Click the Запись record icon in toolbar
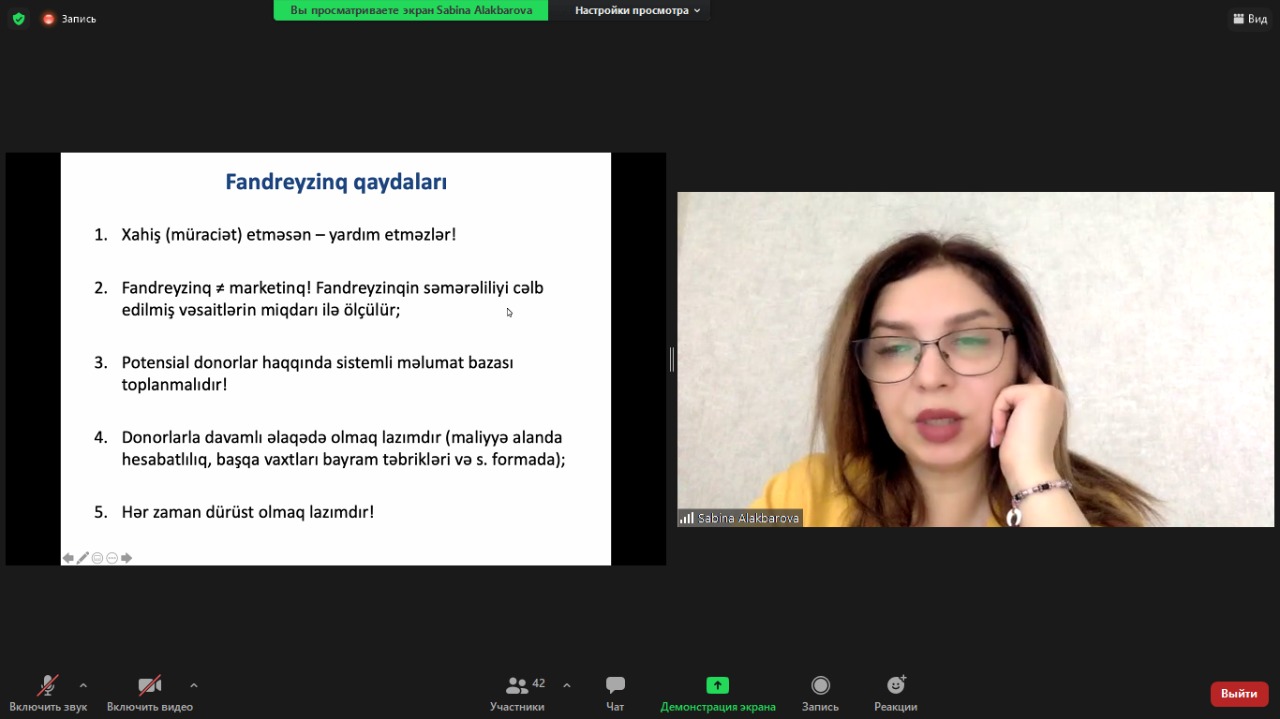 click(x=820, y=692)
